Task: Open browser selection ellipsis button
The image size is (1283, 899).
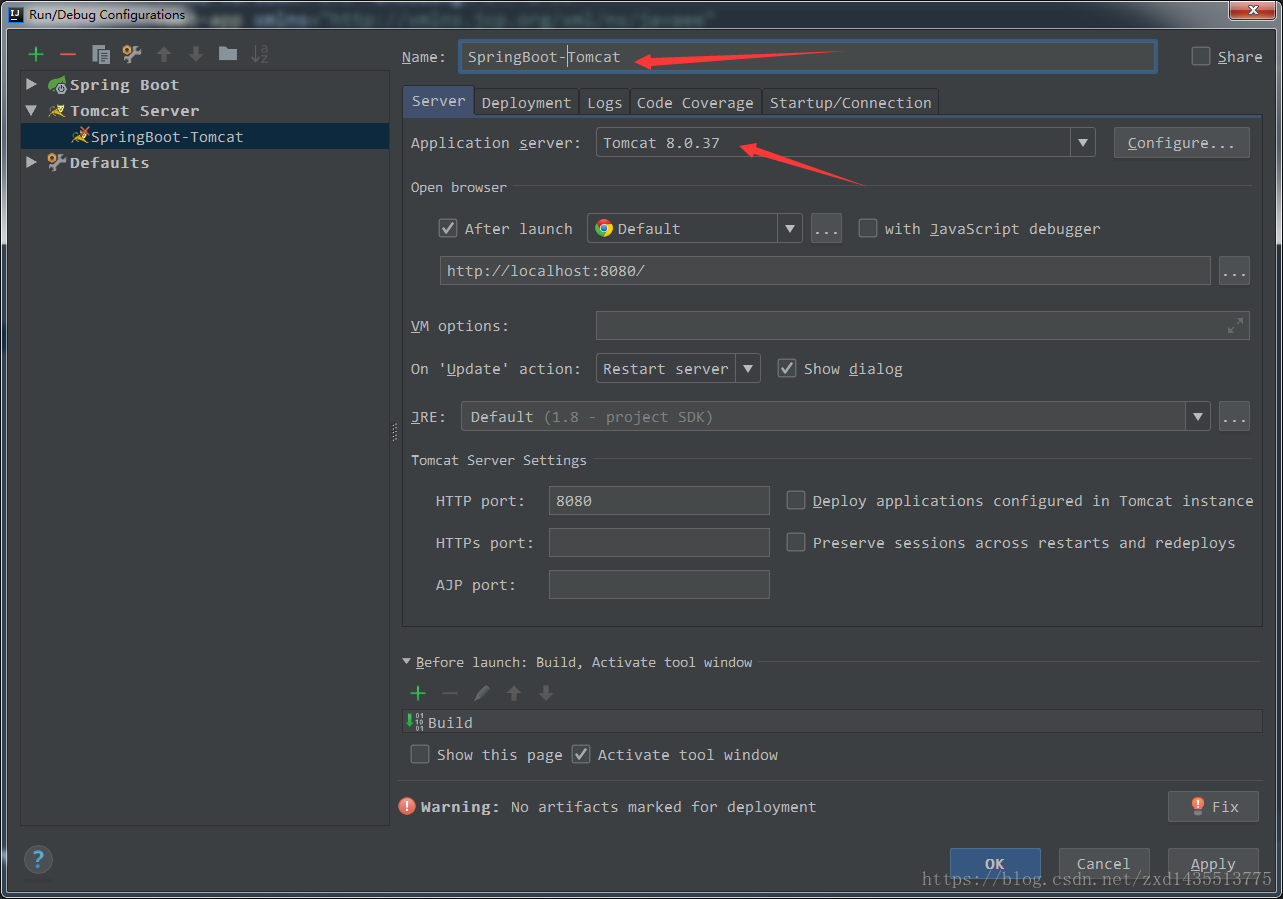Action: tap(826, 229)
